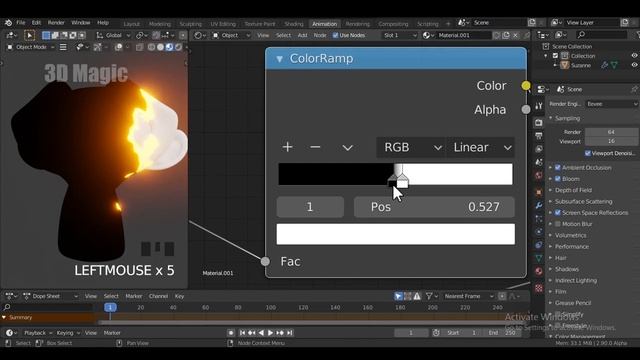Open the Render Engine Eevee dropdown
Screen dimensions: 640x360
pyautogui.click(x=612, y=104)
